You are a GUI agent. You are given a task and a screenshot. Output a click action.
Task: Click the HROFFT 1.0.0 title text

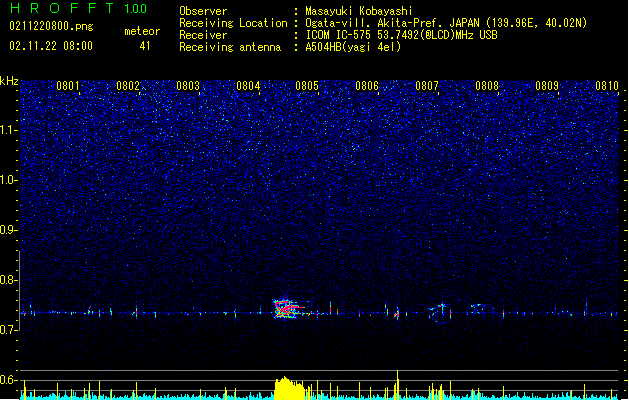click(79, 8)
